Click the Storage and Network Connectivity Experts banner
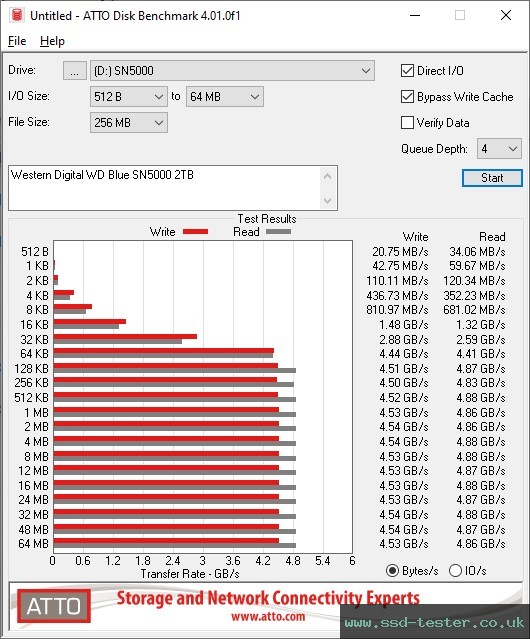This screenshot has height=639, width=530. pos(268,598)
